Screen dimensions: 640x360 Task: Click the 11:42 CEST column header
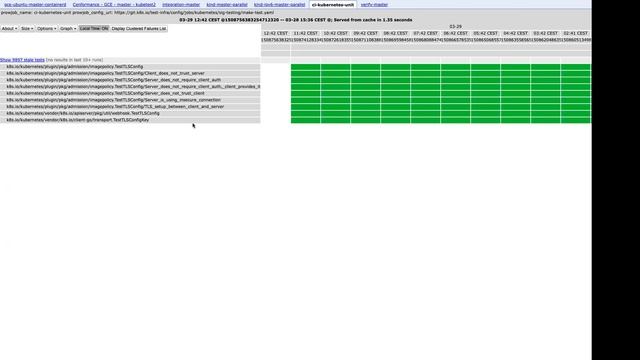pyautogui.click(x=306, y=33)
